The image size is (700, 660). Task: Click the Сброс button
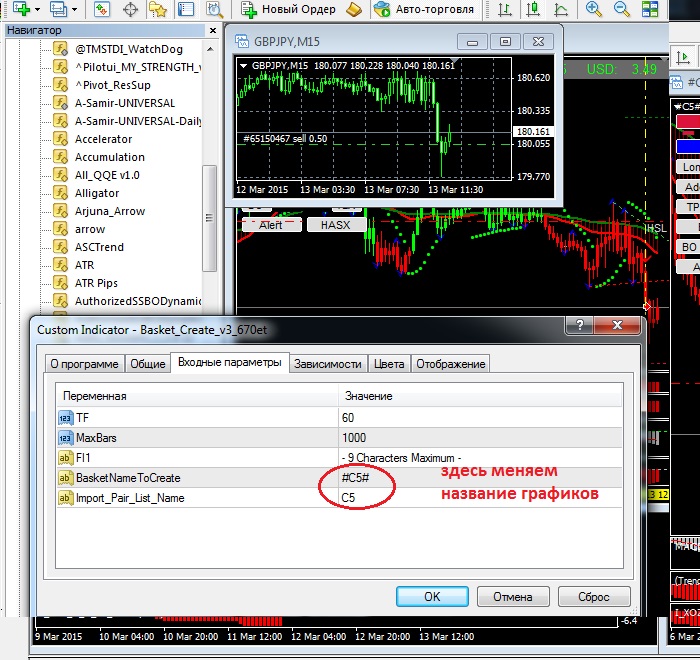[x=594, y=597]
